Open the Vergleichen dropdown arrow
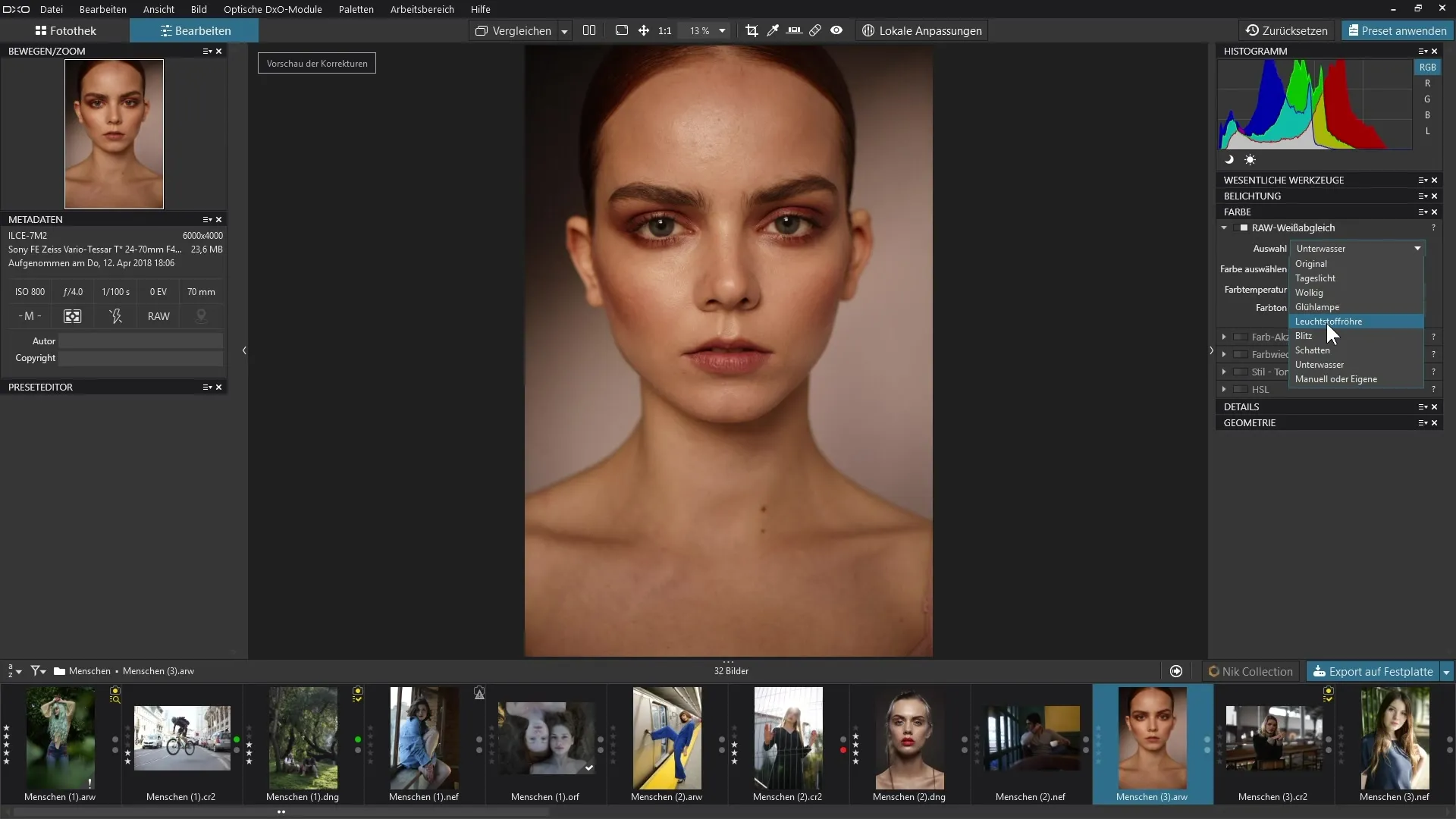The image size is (1456, 819). click(564, 31)
